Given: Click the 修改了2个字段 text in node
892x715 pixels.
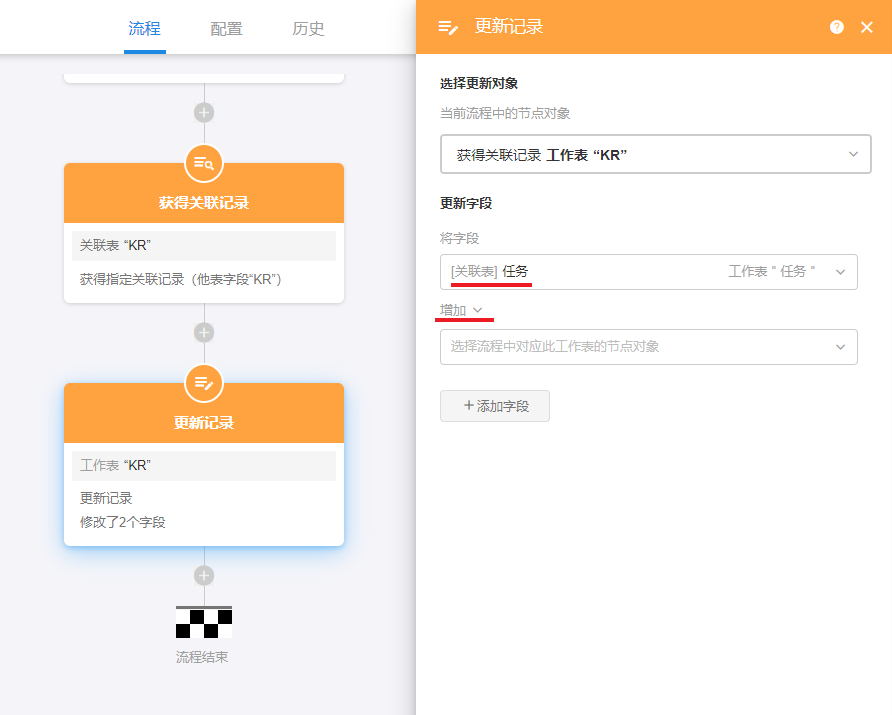Looking at the screenshot, I should point(123,521).
